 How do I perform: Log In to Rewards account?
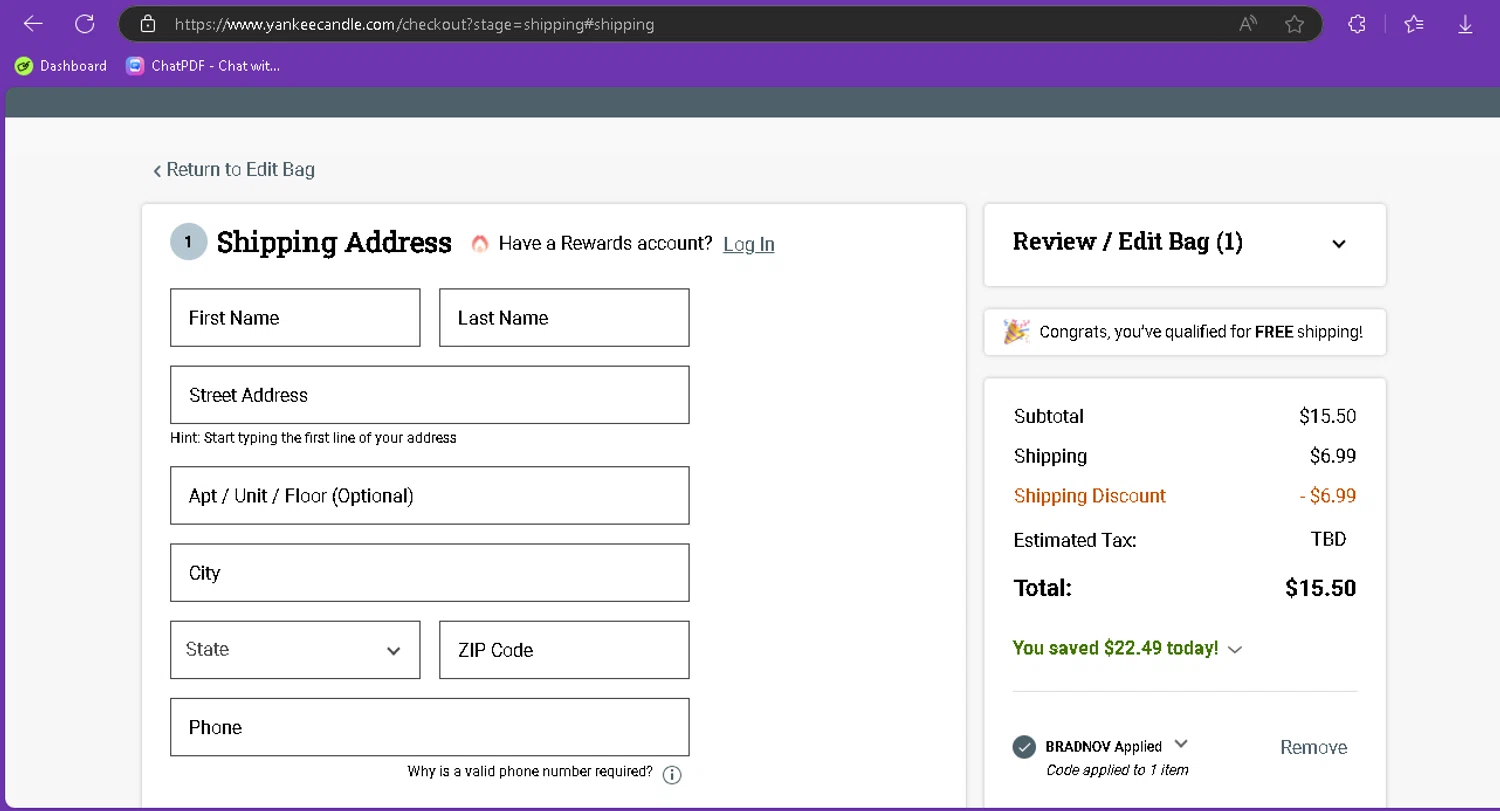point(749,244)
